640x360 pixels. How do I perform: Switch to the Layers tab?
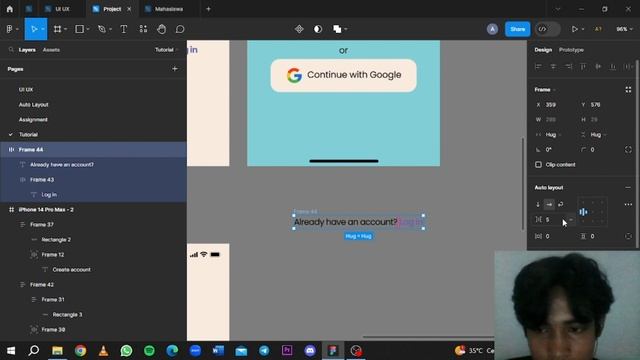[27, 50]
